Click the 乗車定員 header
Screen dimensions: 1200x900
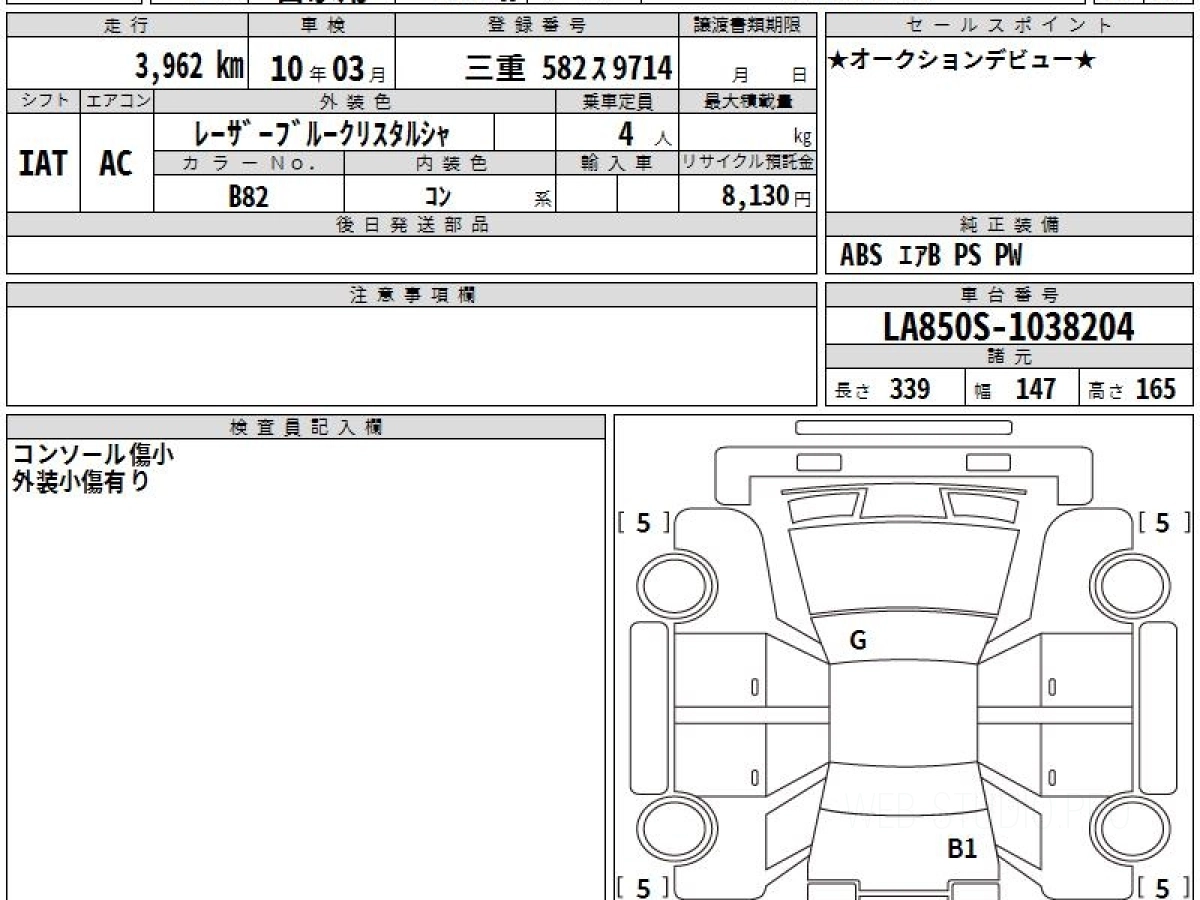[x=617, y=101]
